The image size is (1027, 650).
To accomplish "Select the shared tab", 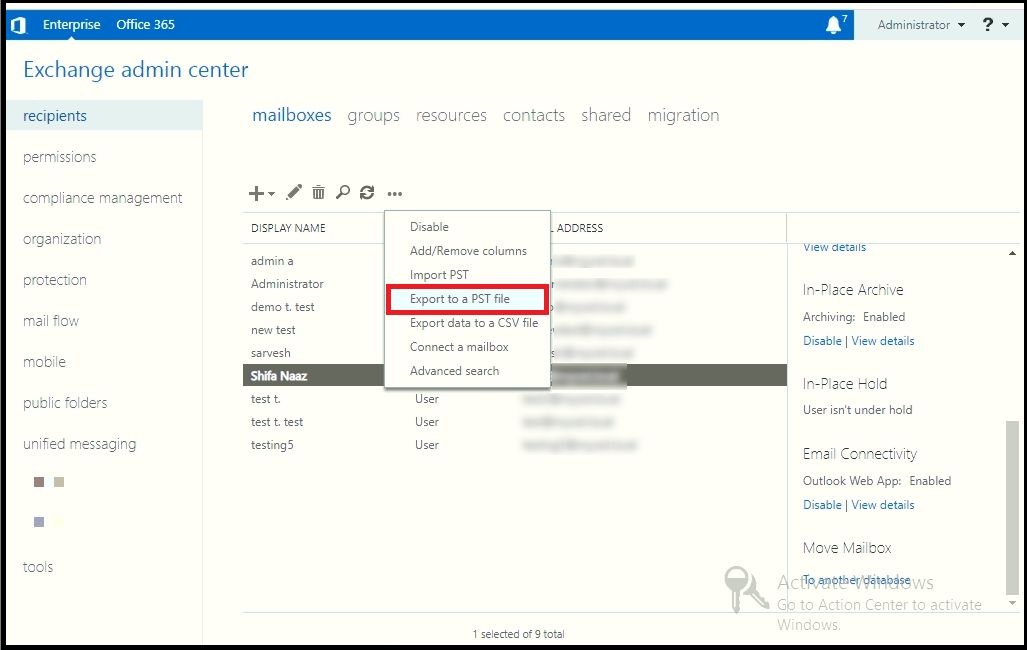I will (606, 115).
